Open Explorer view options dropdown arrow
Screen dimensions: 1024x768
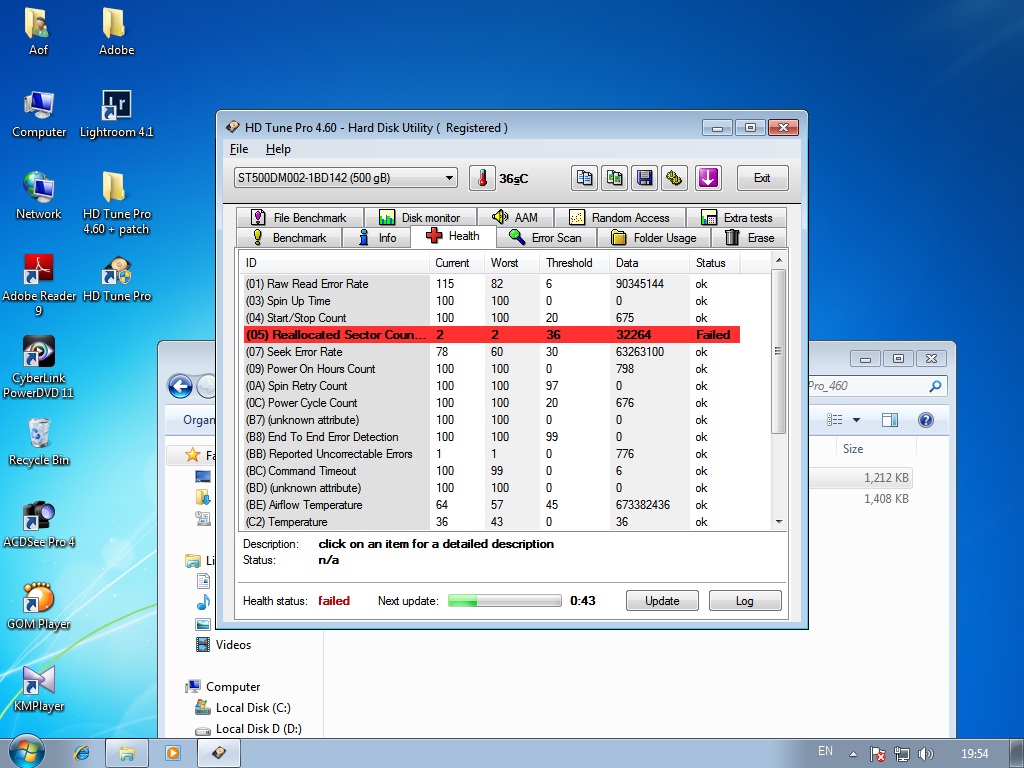click(x=856, y=420)
